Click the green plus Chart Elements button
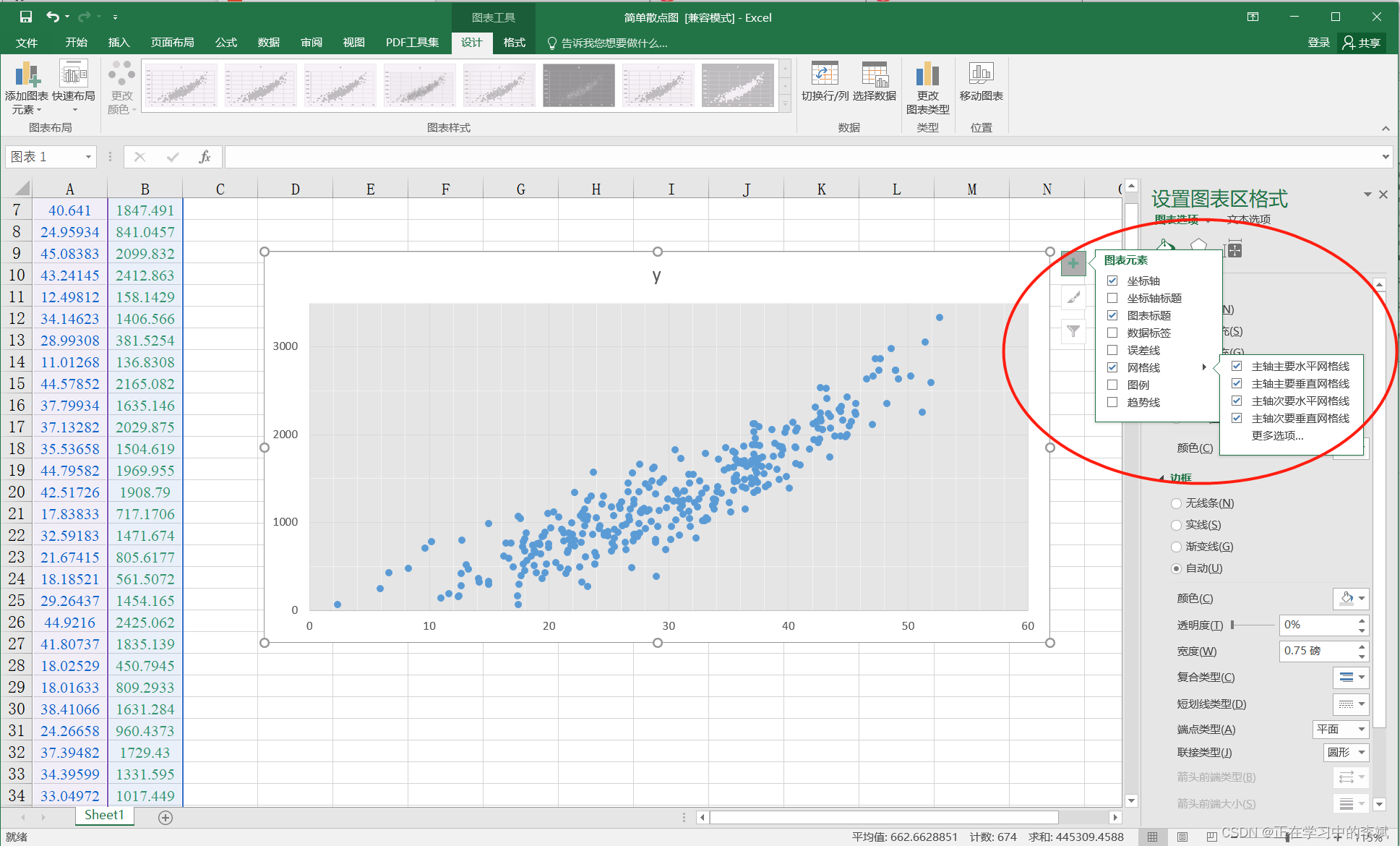 pyautogui.click(x=1073, y=263)
